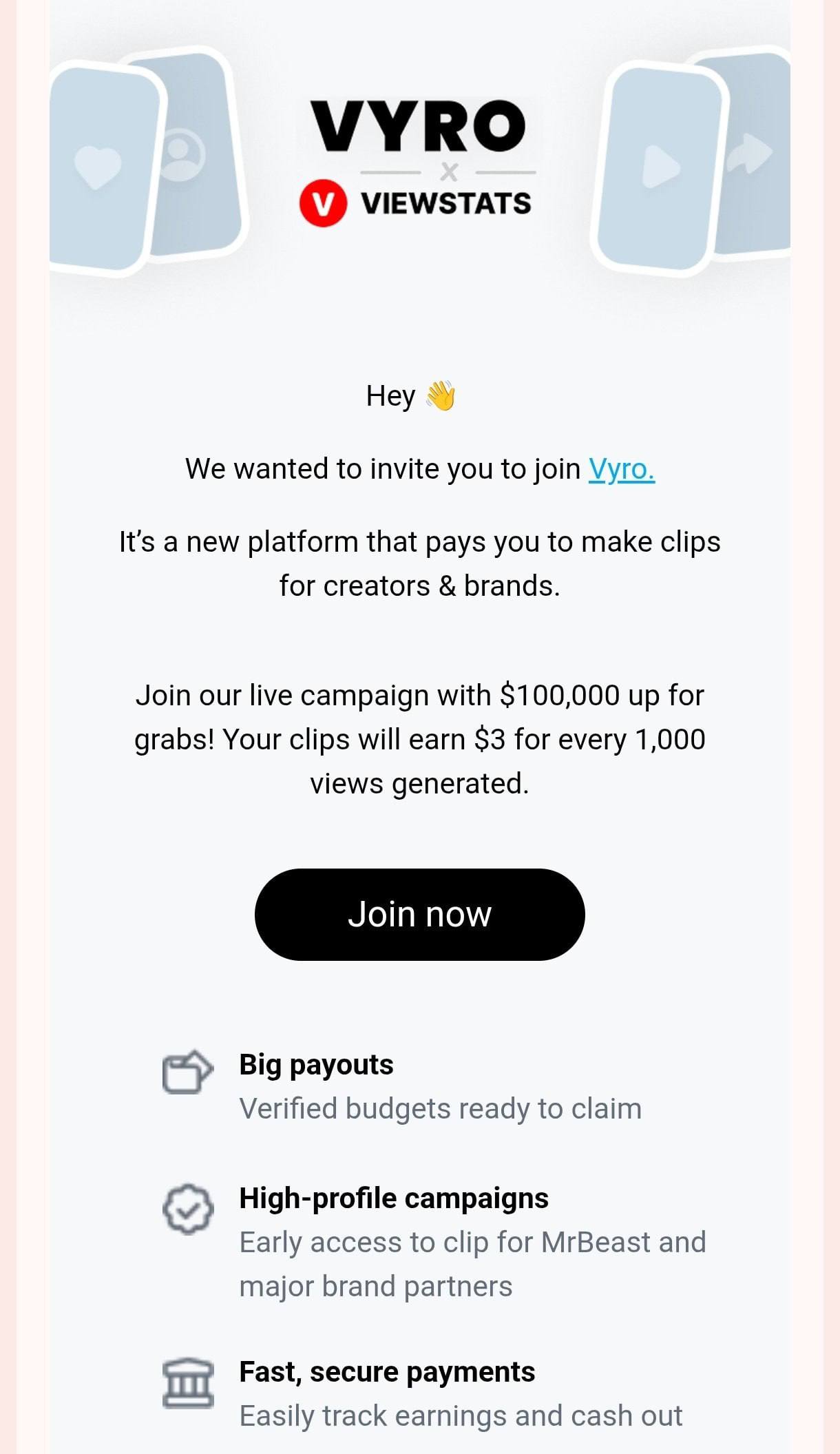The image size is (840, 1454).
Task: Click the VYRO logo header
Action: click(x=418, y=126)
